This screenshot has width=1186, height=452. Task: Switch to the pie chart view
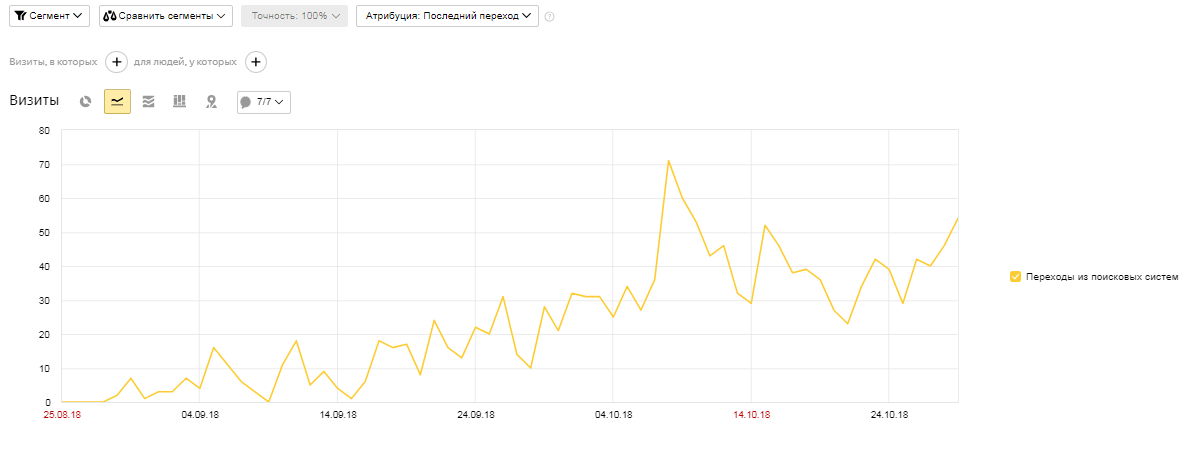[x=85, y=101]
